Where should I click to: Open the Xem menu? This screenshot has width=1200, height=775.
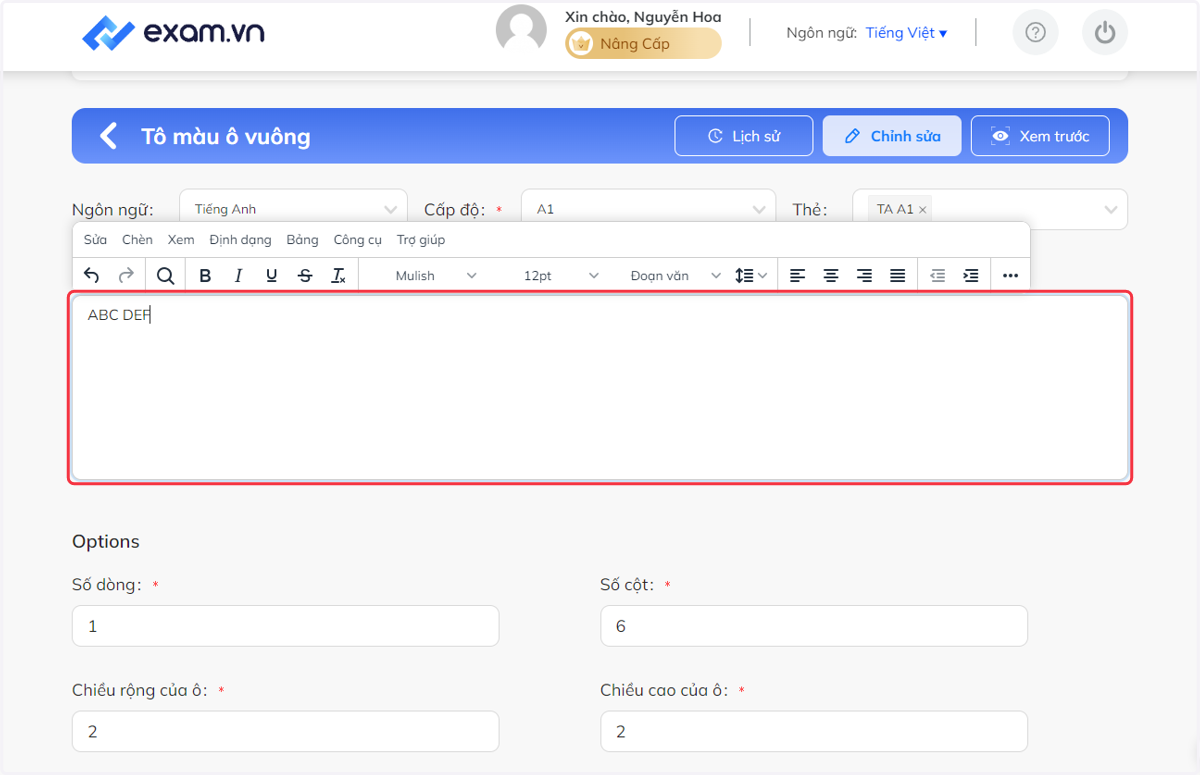click(x=181, y=240)
